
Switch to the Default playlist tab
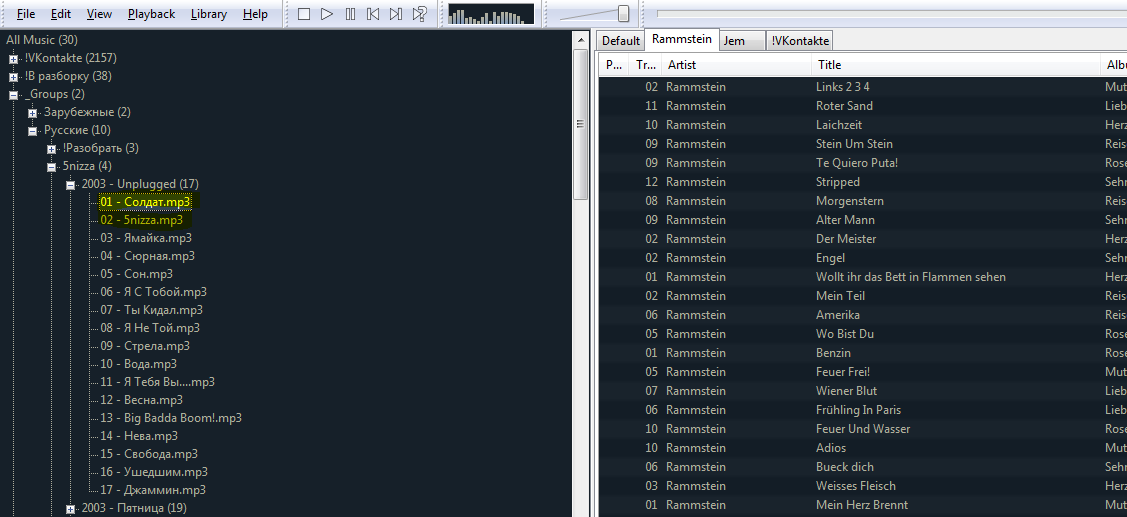[x=621, y=40]
